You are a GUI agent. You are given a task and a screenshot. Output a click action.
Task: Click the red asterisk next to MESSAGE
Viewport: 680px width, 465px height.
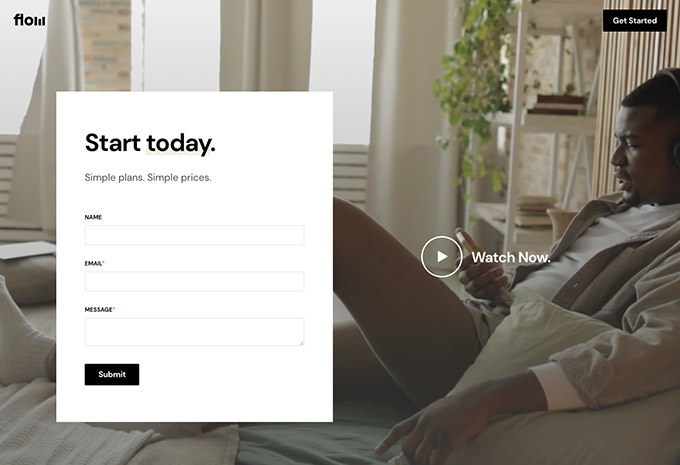coord(114,308)
